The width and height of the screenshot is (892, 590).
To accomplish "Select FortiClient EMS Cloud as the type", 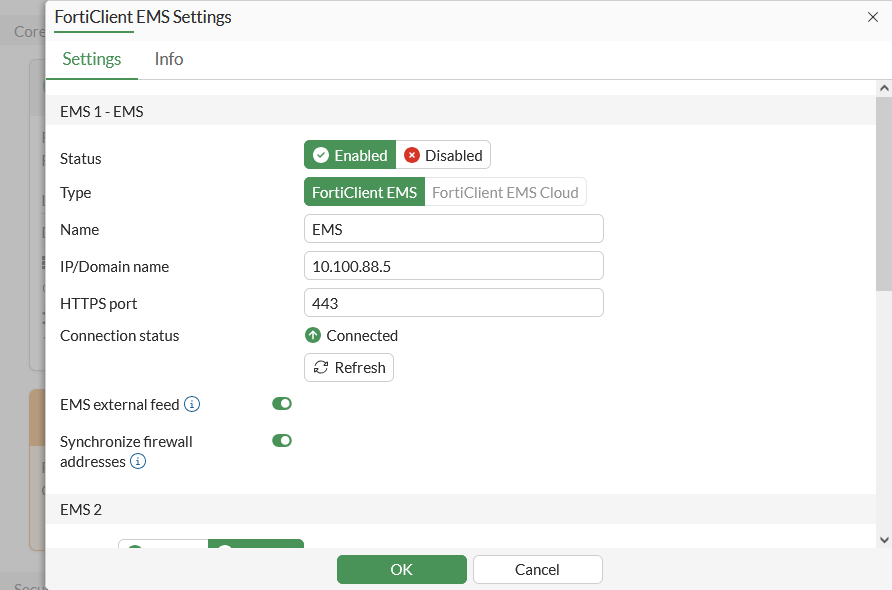I will (505, 191).
